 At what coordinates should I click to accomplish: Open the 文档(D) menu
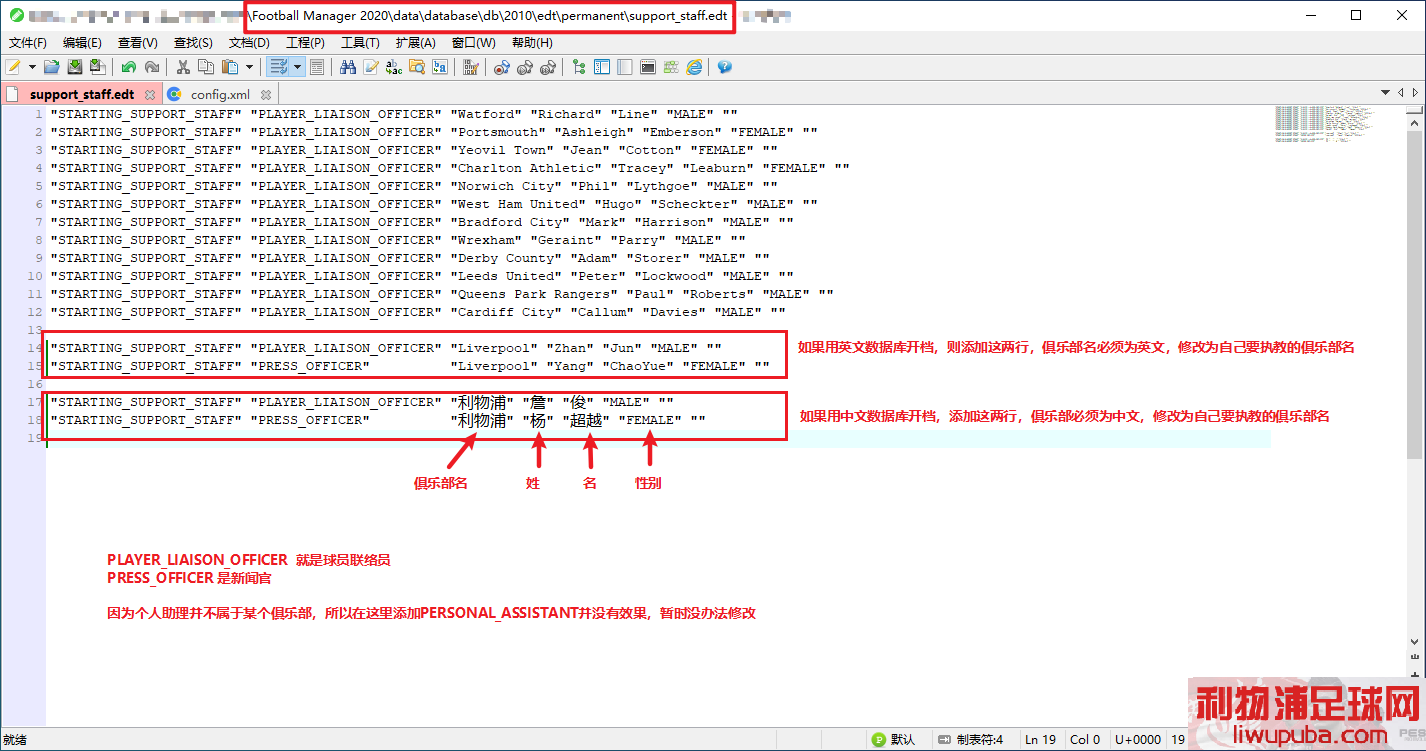249,43
